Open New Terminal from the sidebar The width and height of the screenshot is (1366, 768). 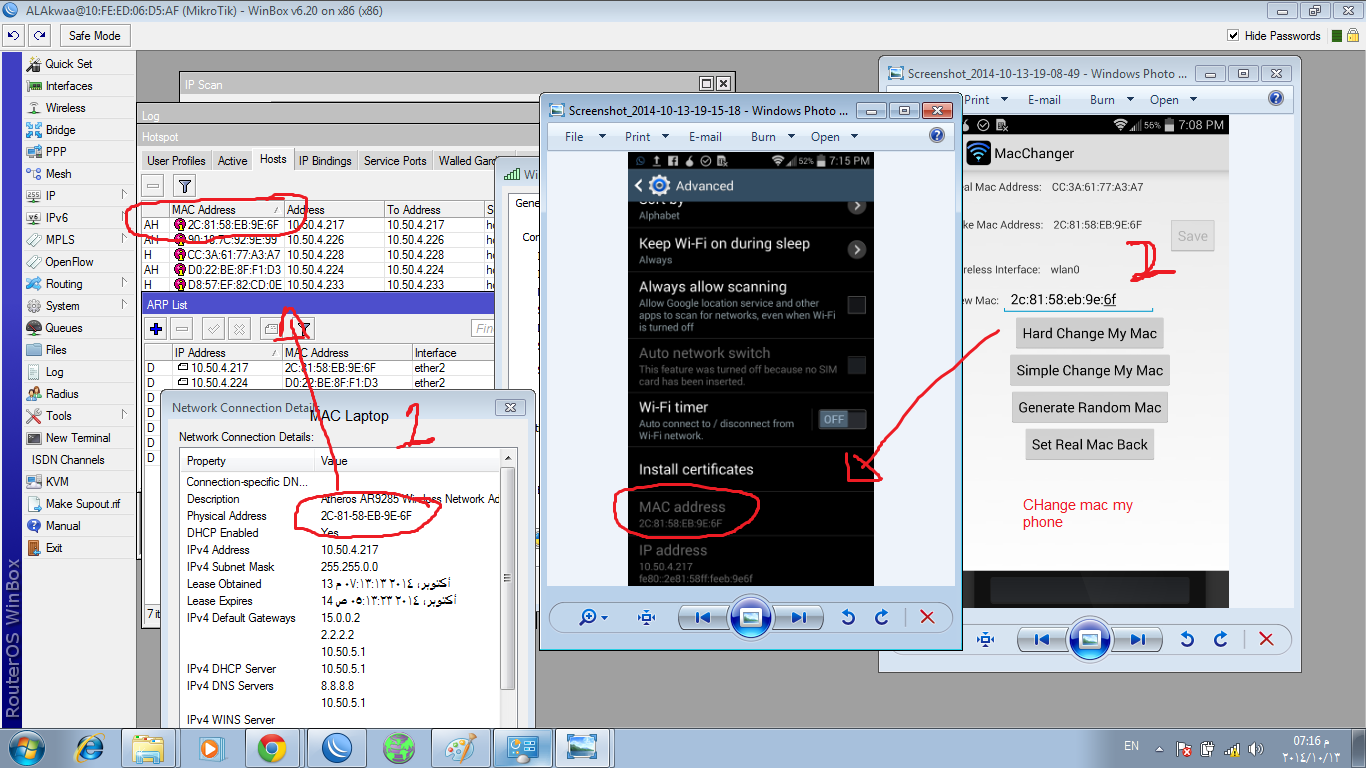[x=77, y=438]
